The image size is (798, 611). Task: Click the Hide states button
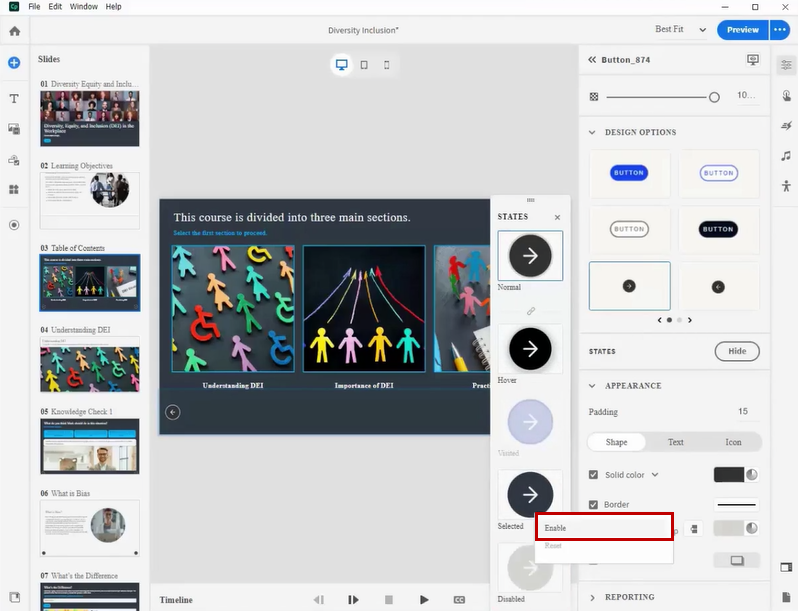737,351
